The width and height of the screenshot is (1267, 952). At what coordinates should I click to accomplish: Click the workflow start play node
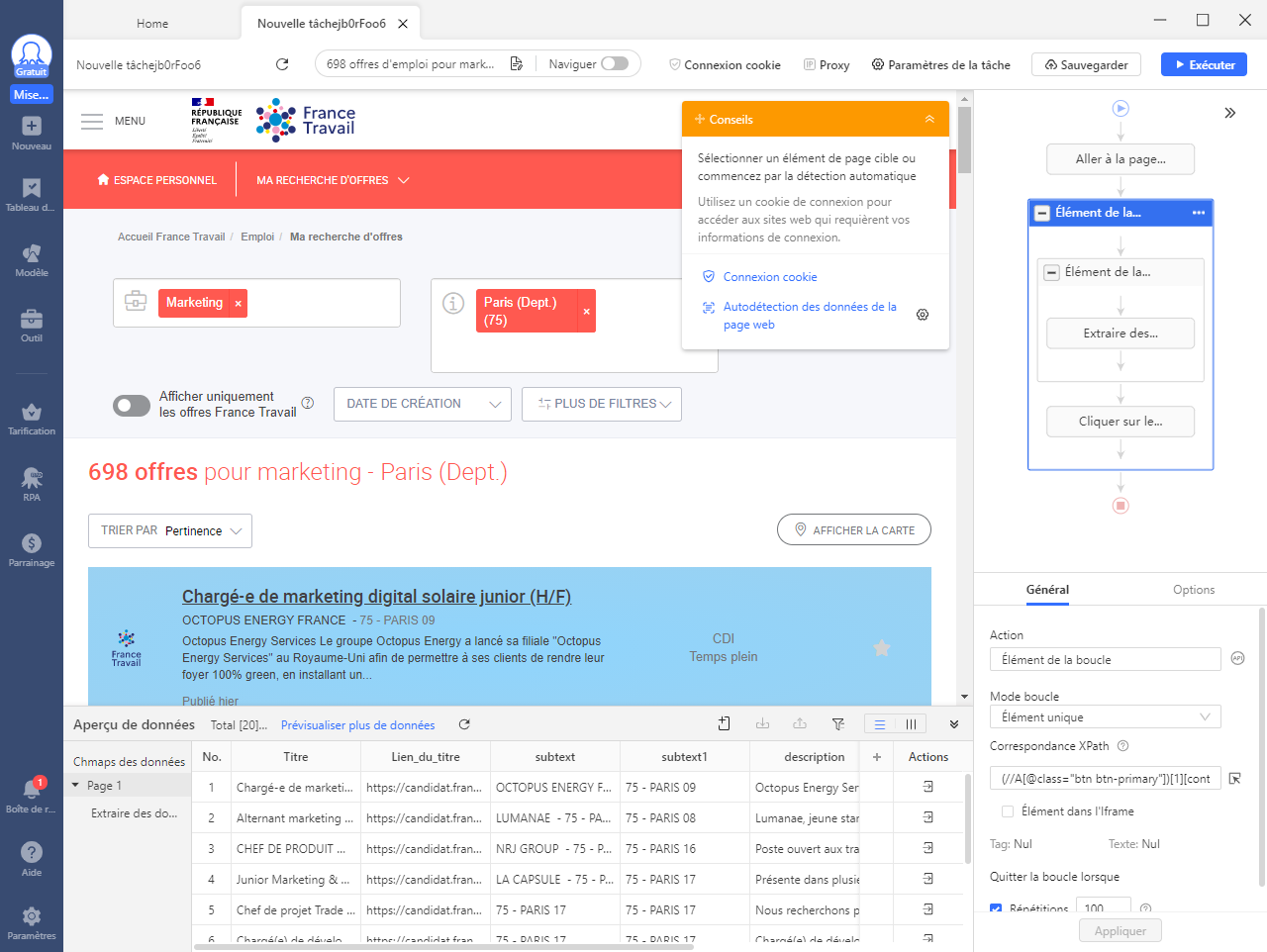click(x=1121, y=109)
